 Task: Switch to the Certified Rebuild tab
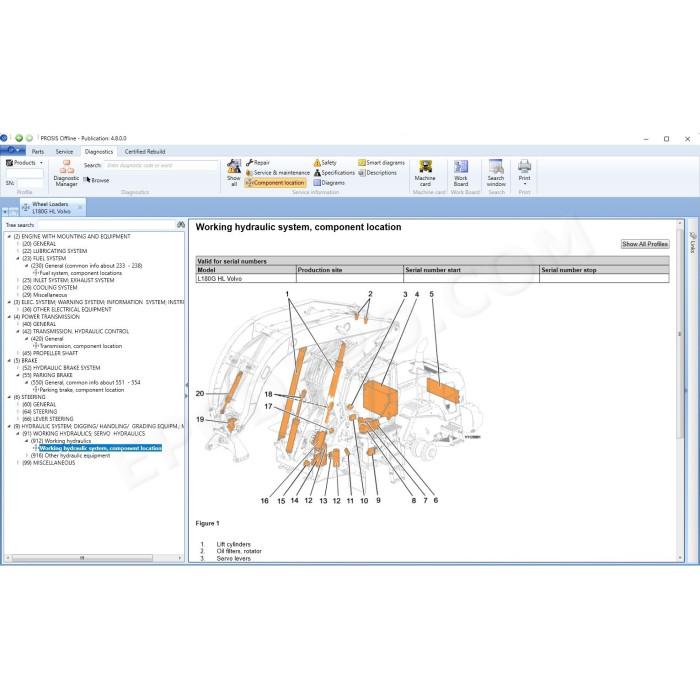coord(145,152)
